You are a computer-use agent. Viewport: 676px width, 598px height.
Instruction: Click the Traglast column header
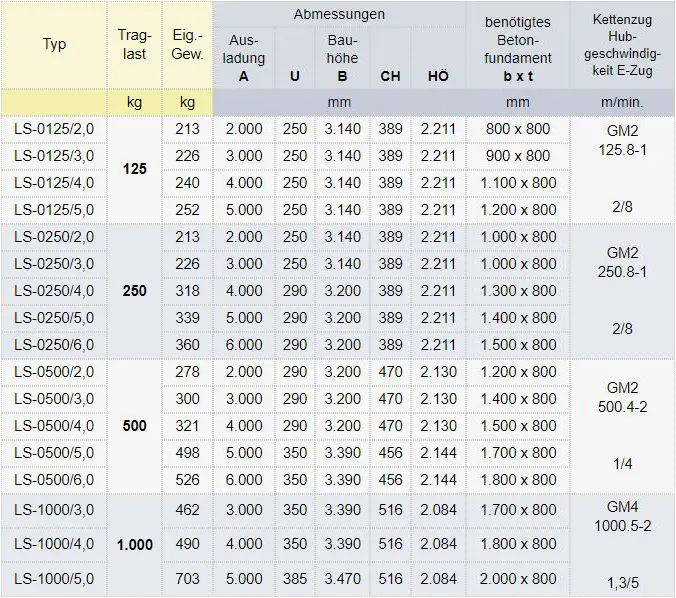click(x=134, y=45)
